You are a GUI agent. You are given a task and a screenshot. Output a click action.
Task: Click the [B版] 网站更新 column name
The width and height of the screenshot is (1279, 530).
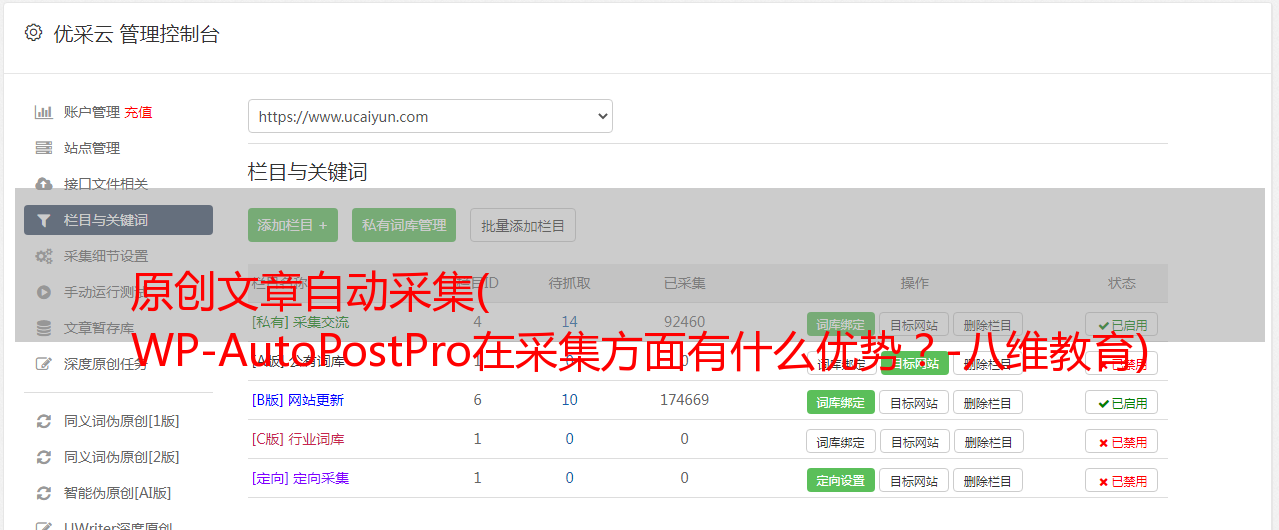[297, 400]
